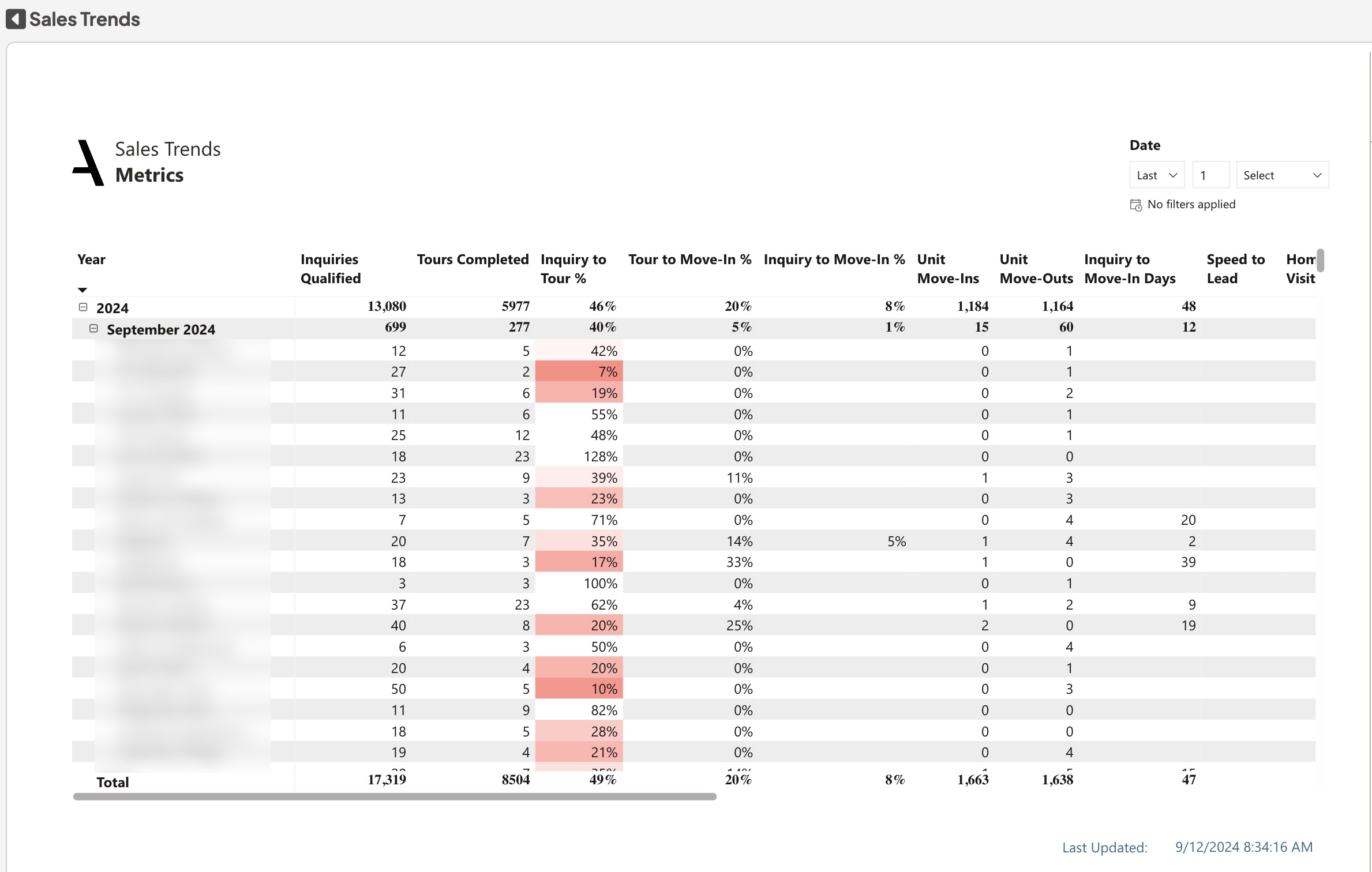Click the Speed to Lead column header
Viewport: 1372px width, 872px height.
(x=1235, y=269)
